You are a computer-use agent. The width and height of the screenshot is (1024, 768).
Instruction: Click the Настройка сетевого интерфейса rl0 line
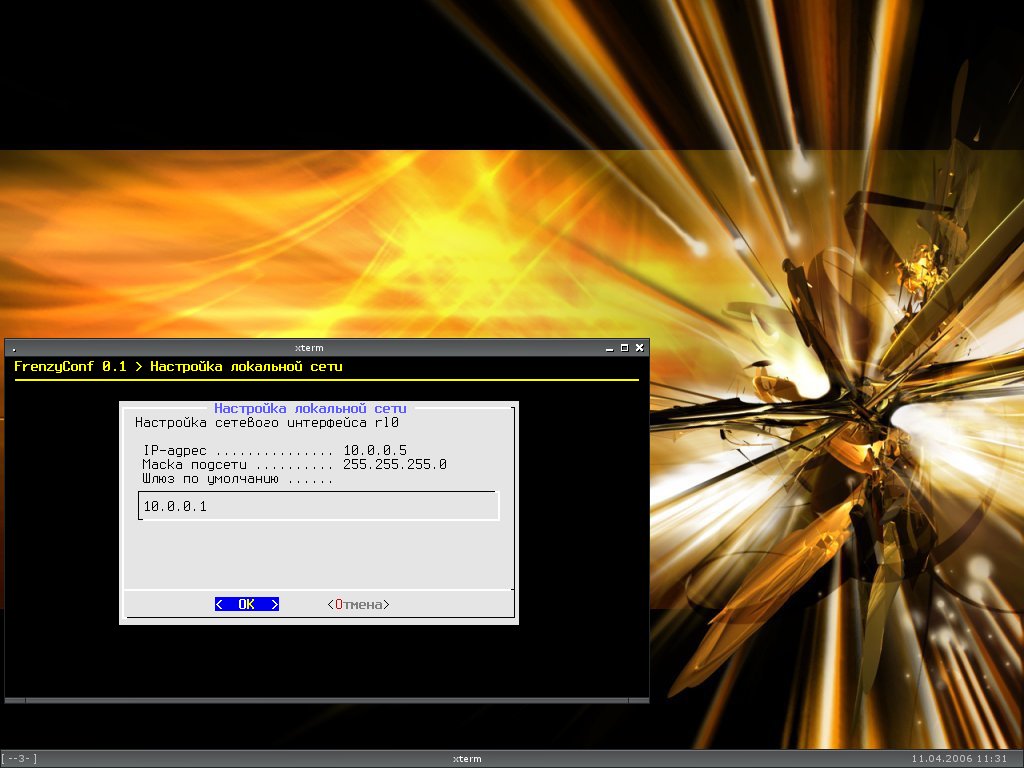coord(266,423)
